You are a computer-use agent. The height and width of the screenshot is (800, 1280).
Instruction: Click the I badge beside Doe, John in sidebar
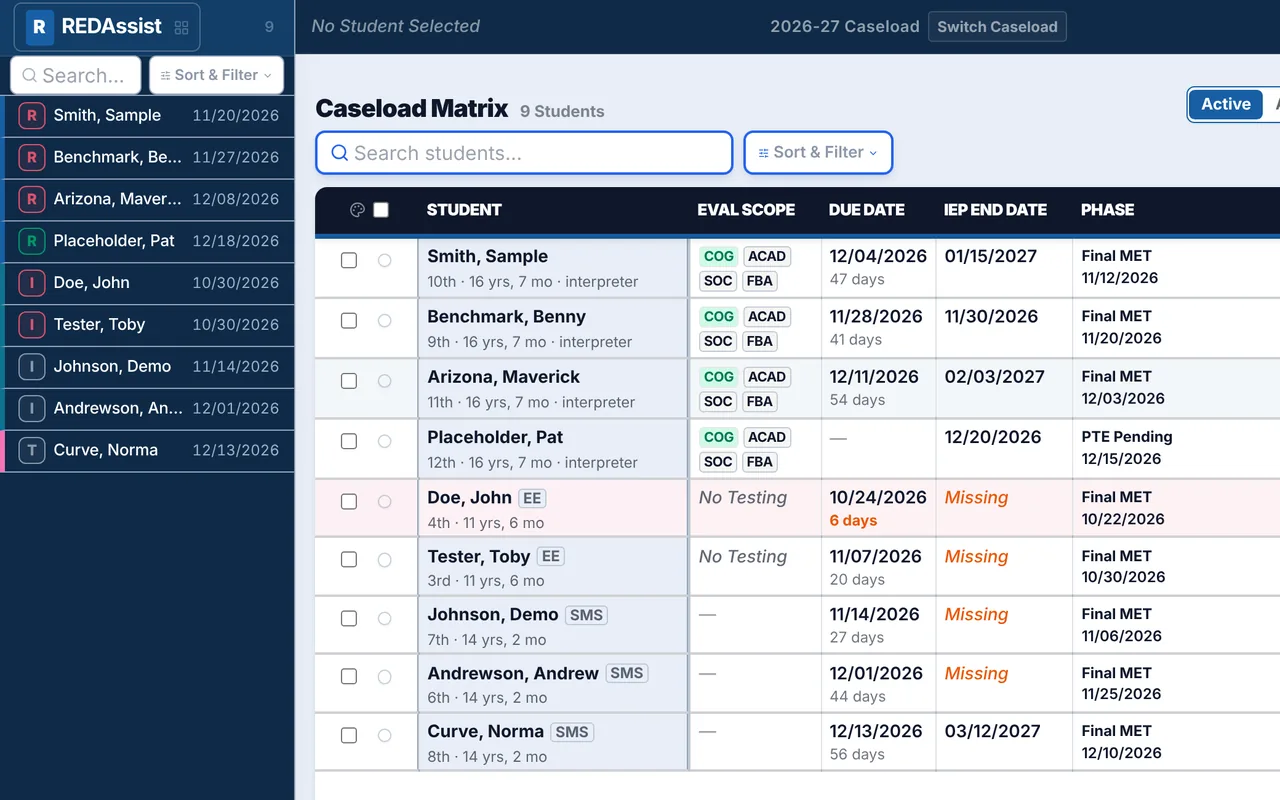pos(32,283)
